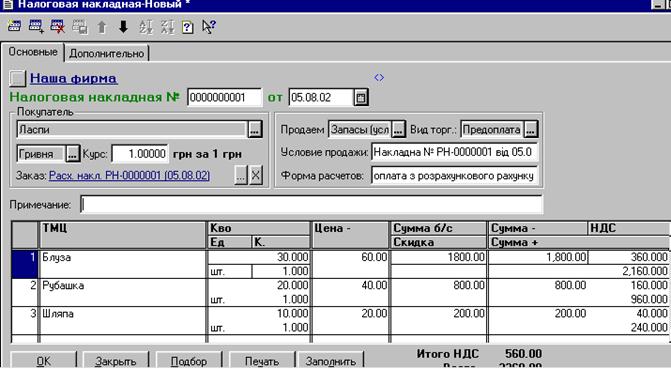The image size is (671, 369).
Task: Open the Заказ order selection ellipsis
Action: (x=241, y=175)
